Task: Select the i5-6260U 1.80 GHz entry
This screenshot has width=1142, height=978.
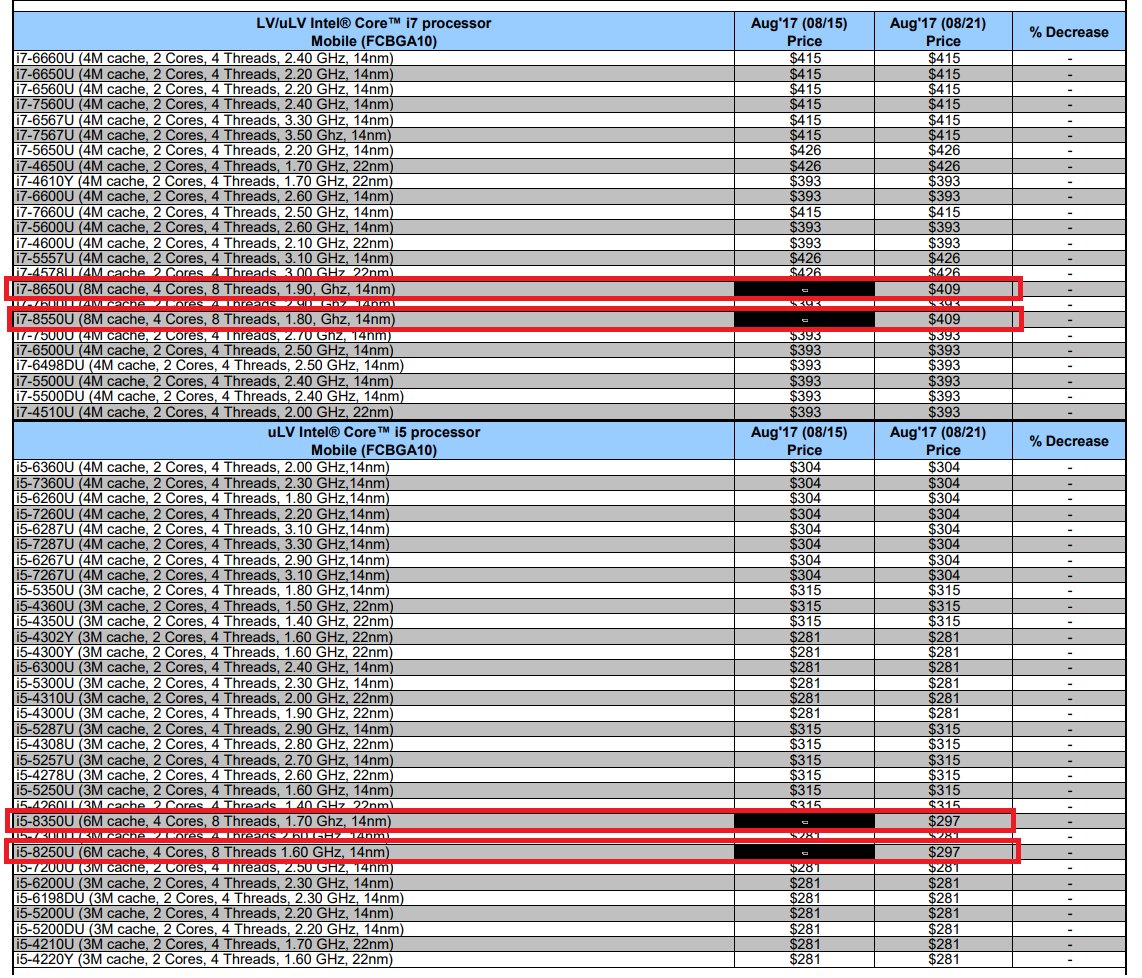Action: 202,499
